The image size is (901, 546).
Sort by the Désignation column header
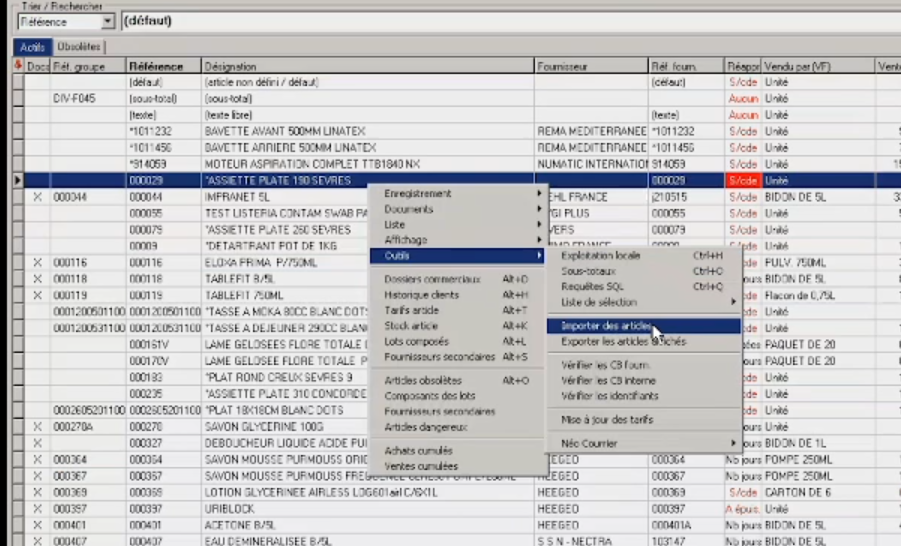pyautogui.click(x=366, y=66)
